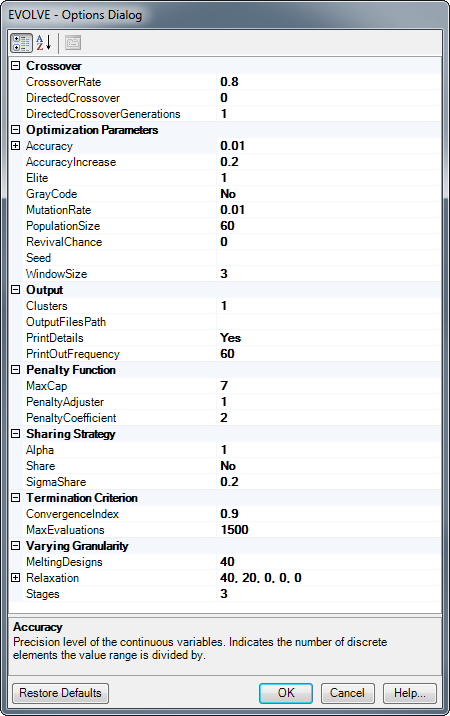Sort properties with the Alphabetical icon
This screenshot has height=716, width=450.
click(44, 43)
